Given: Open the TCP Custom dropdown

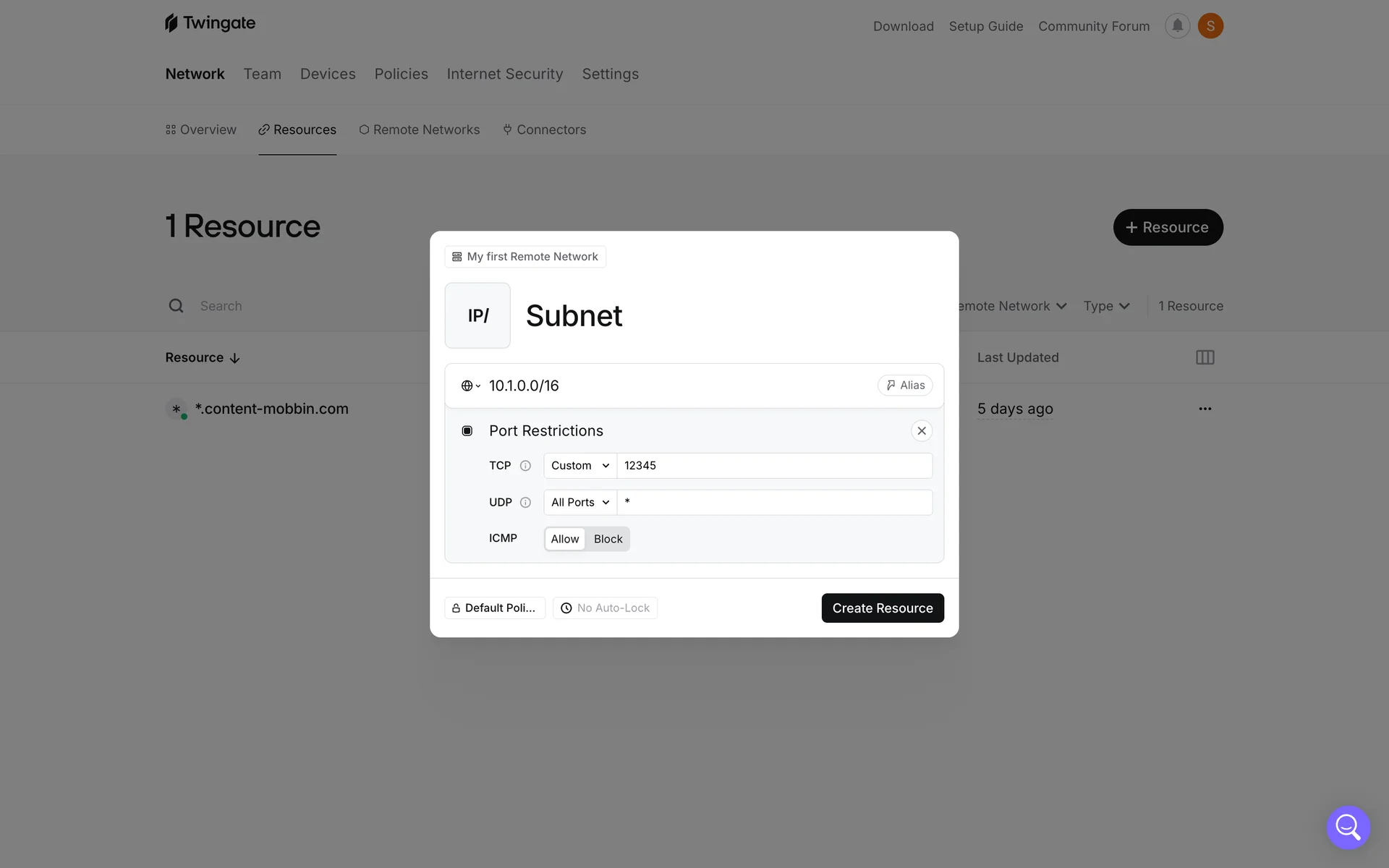Looking at the screenshot, I should point(580,466).
